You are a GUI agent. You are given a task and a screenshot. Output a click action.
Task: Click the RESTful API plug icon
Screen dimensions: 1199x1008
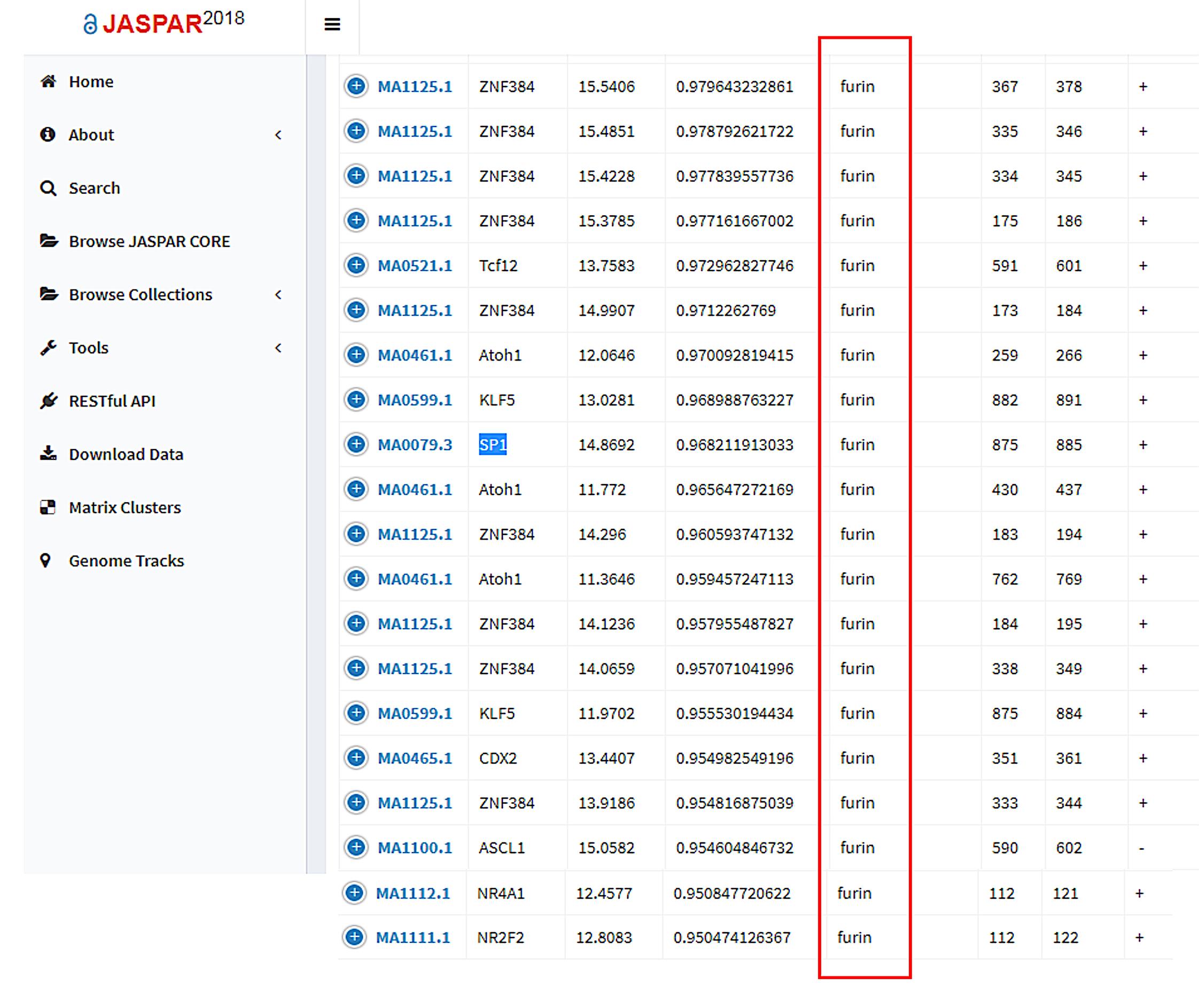click(49, 401)
